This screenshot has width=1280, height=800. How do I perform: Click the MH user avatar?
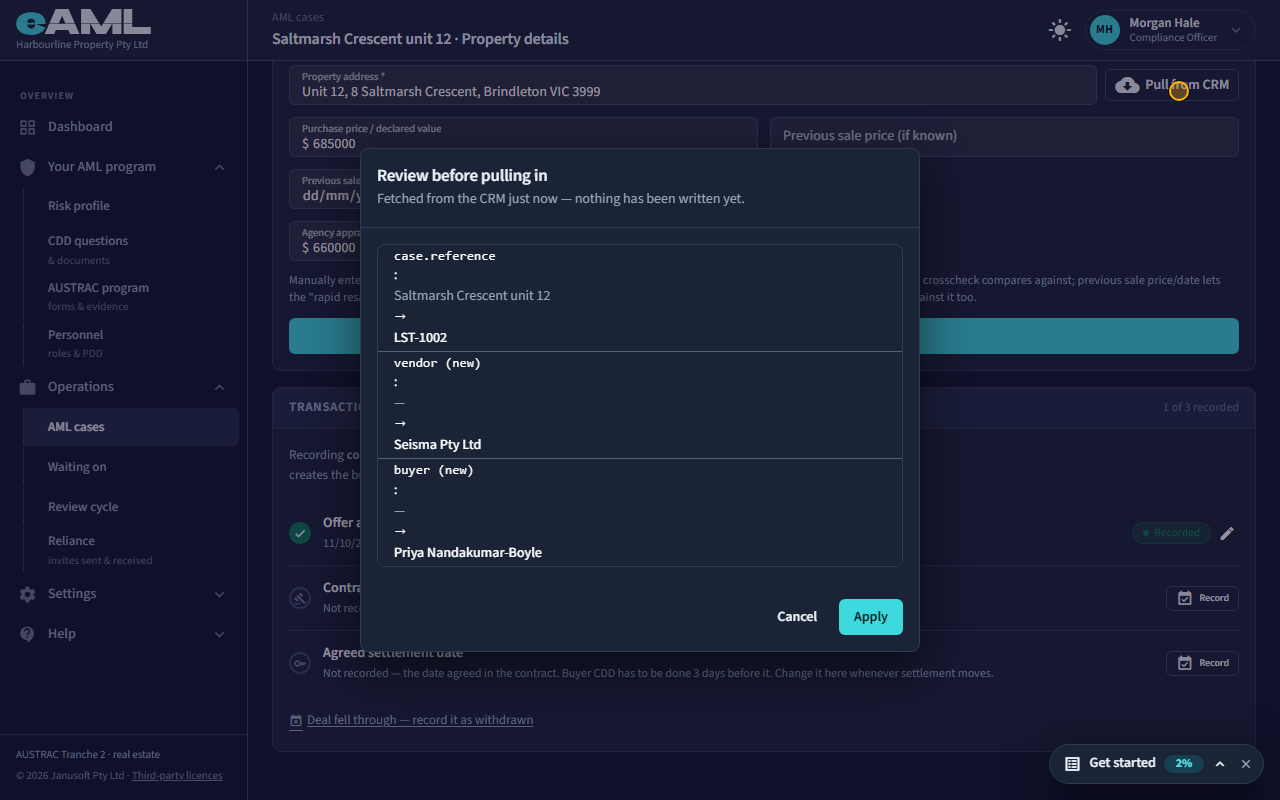(x=1104, y=30)
